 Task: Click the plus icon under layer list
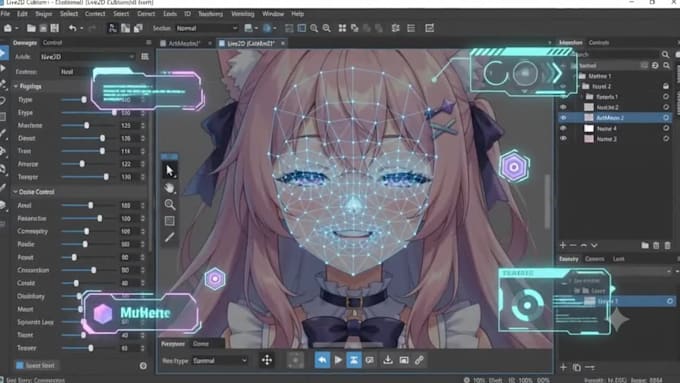(x=563, y=246)
